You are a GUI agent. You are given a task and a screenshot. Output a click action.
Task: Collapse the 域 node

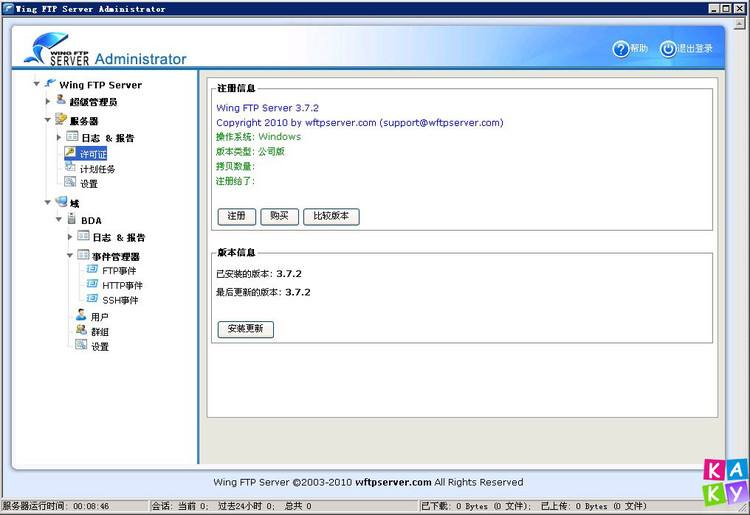47,202
